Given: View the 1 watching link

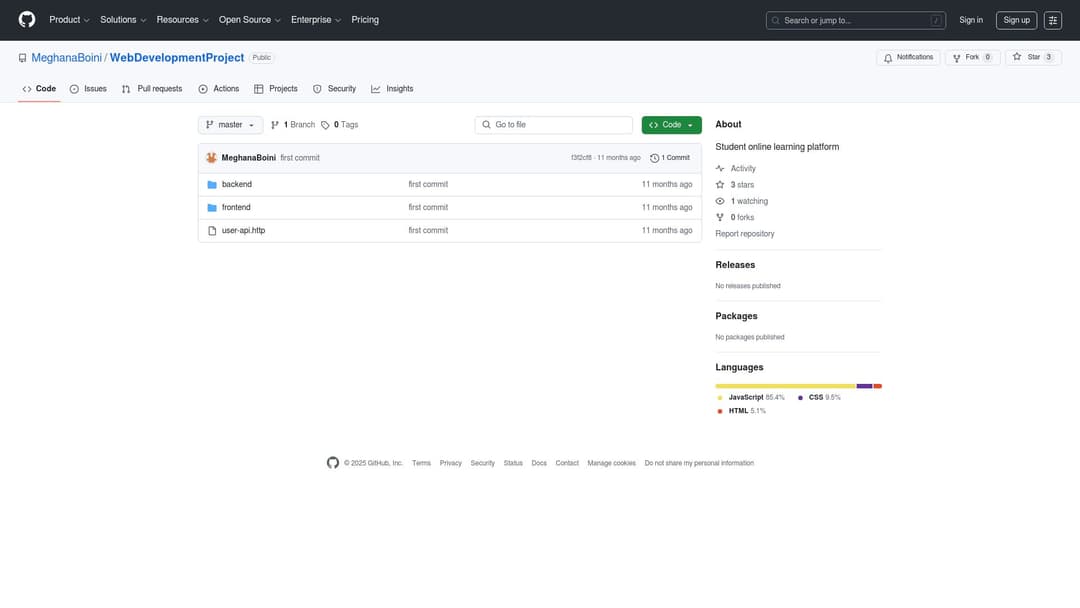Looking at the screenshot, I should click(x=742, y=201).
